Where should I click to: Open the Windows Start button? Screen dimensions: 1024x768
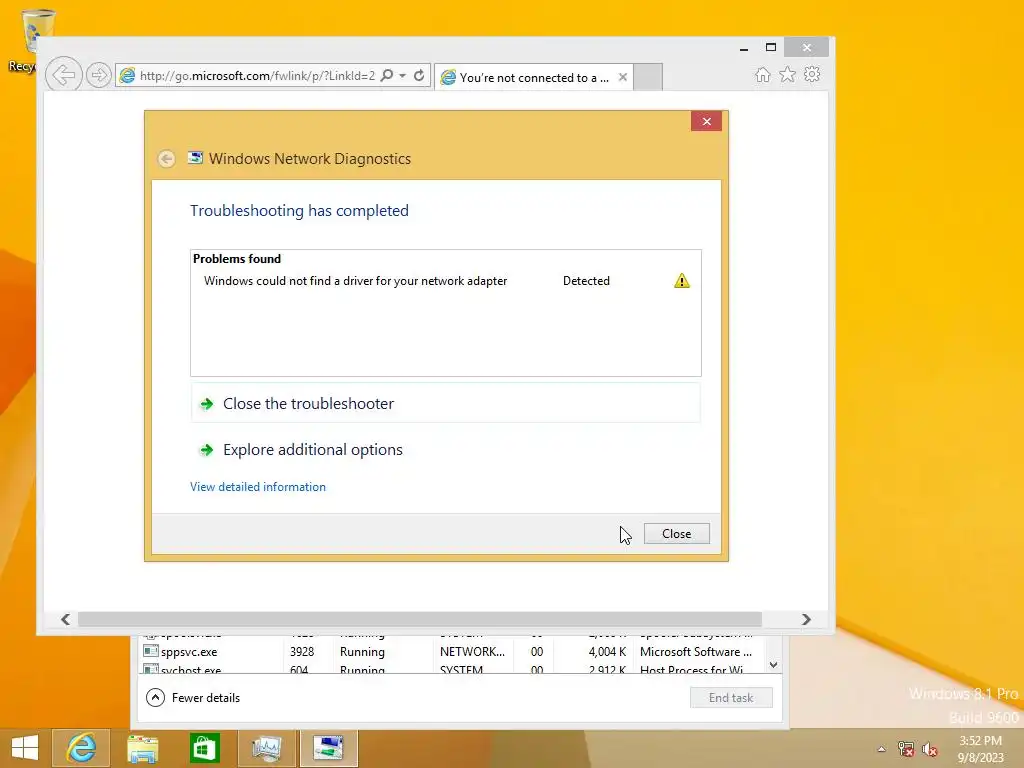tap(25, 748)
